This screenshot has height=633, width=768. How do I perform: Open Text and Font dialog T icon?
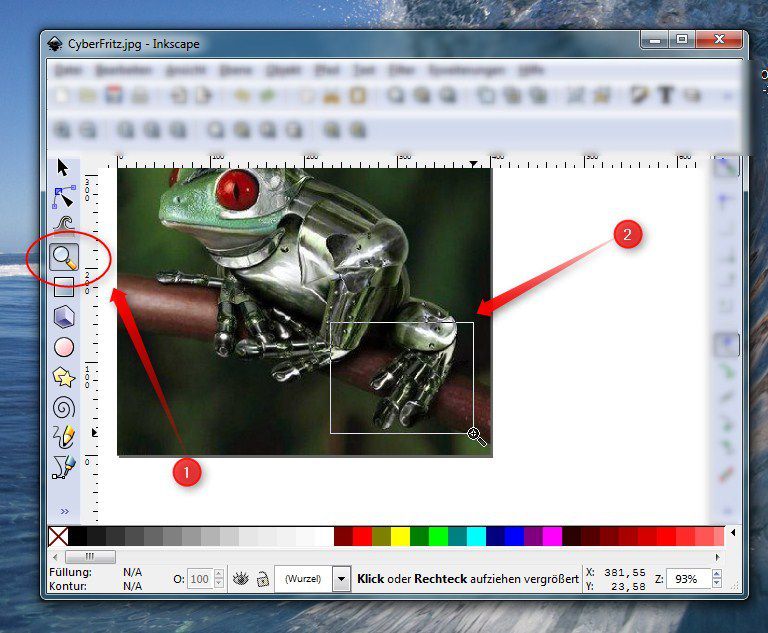click(x=666, y=95)
